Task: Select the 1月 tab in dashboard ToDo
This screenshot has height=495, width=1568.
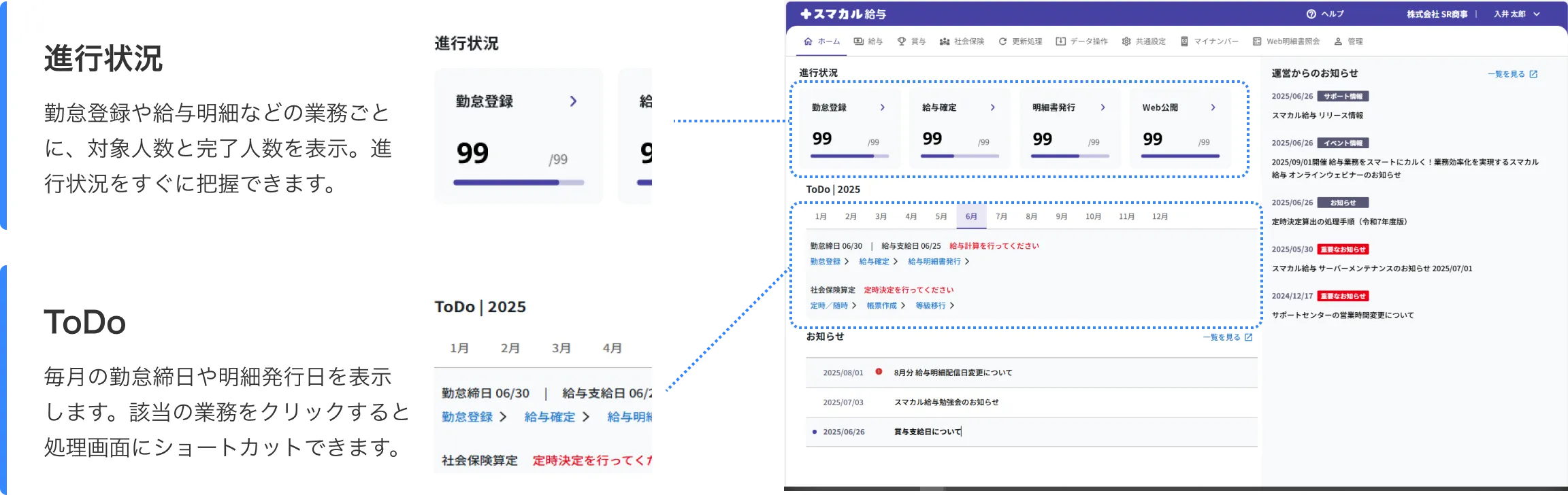Action: pos(821,216)
